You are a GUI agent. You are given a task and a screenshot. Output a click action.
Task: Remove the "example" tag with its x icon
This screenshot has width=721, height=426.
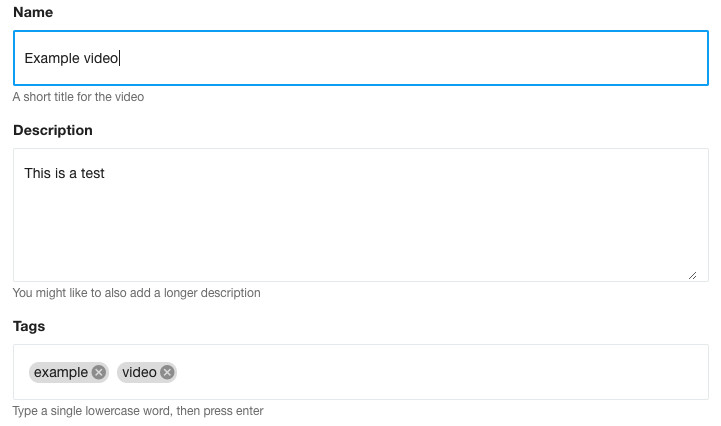pyautogui.click(x=98, y=372)
